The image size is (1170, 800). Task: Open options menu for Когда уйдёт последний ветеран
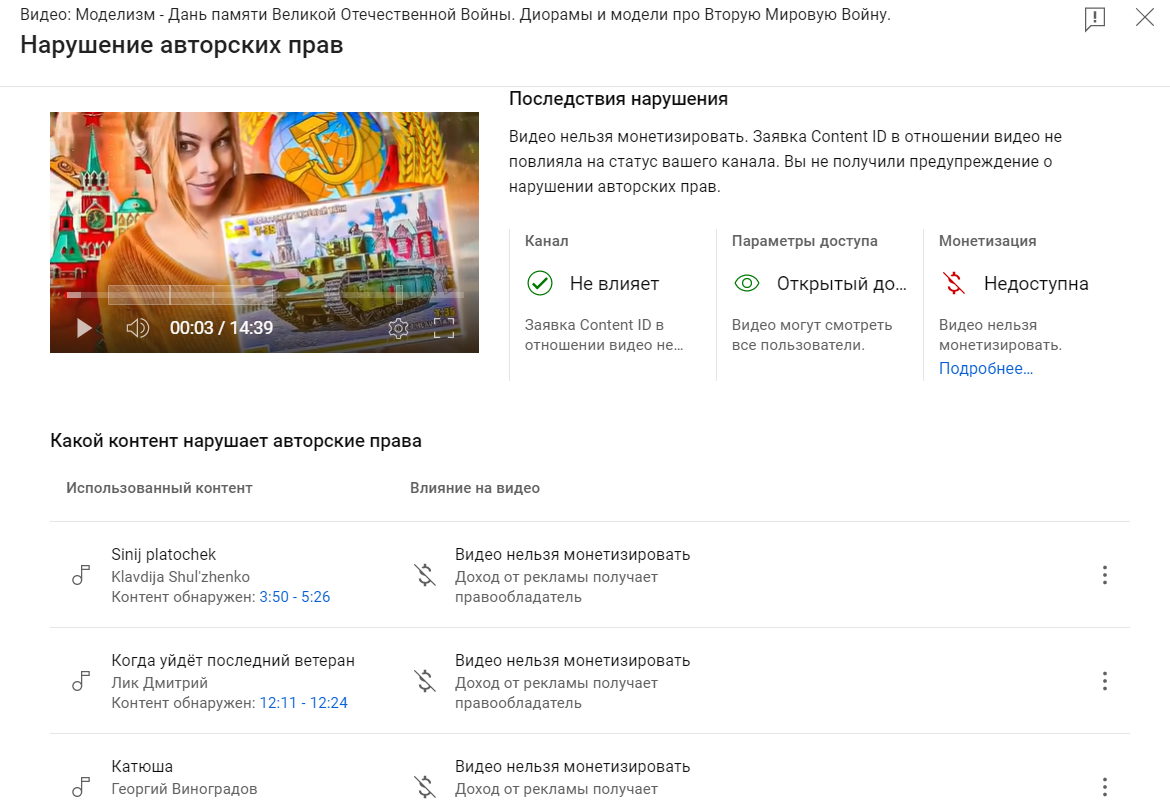(1105, 681)
